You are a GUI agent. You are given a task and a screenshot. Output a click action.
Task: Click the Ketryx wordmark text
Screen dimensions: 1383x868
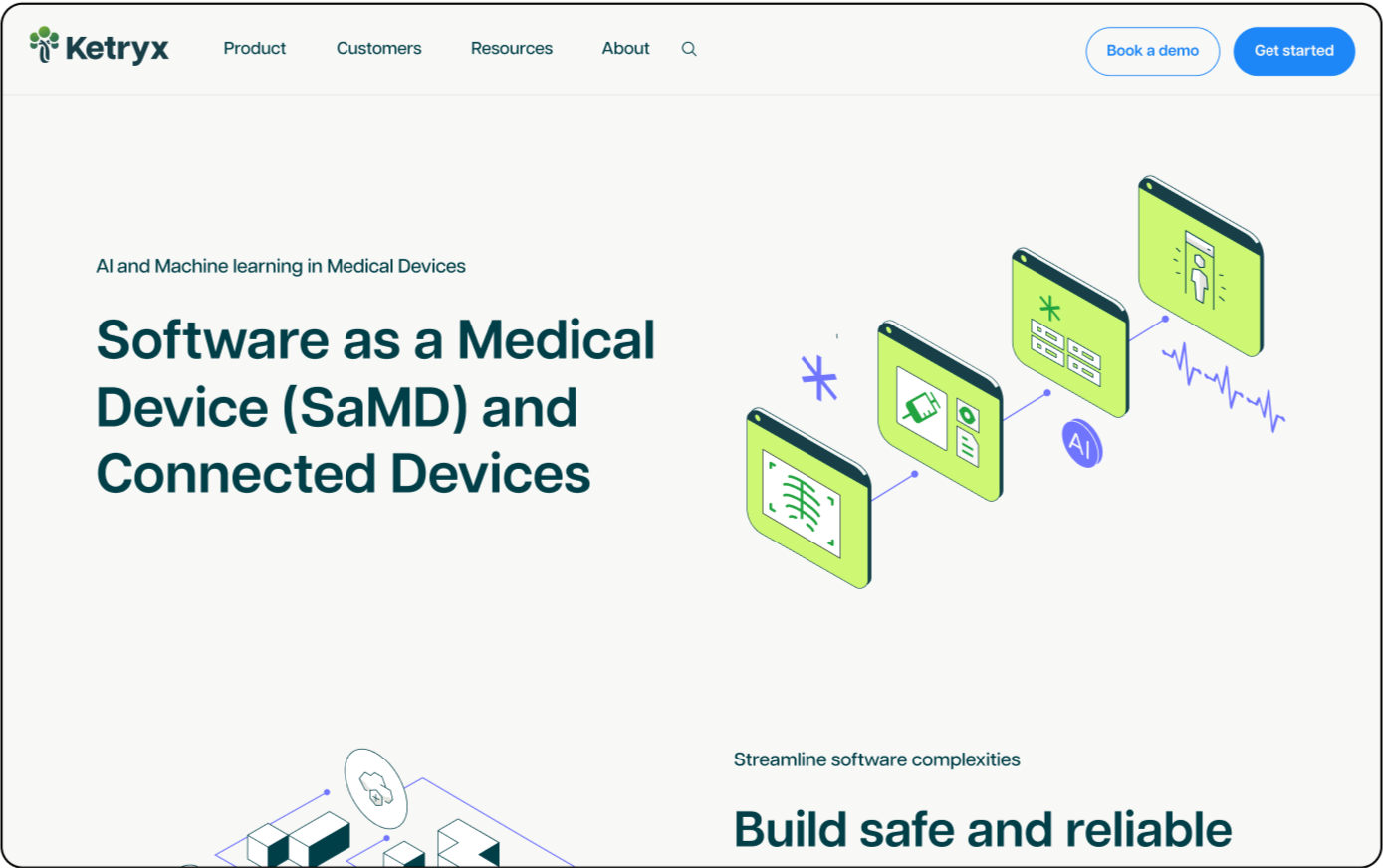(116, 48)
